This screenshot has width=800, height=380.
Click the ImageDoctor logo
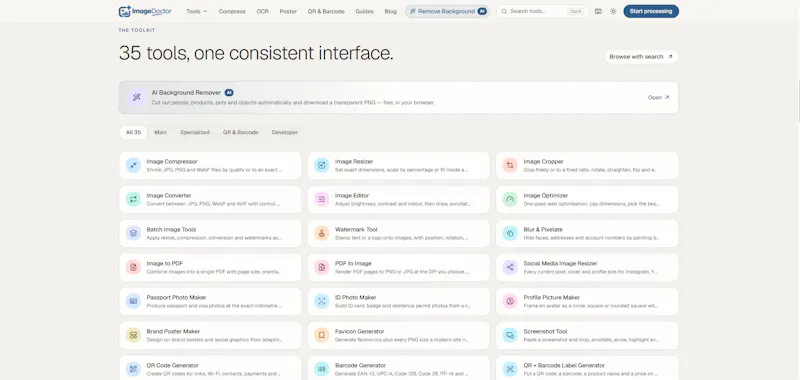[x=145, y=11]
